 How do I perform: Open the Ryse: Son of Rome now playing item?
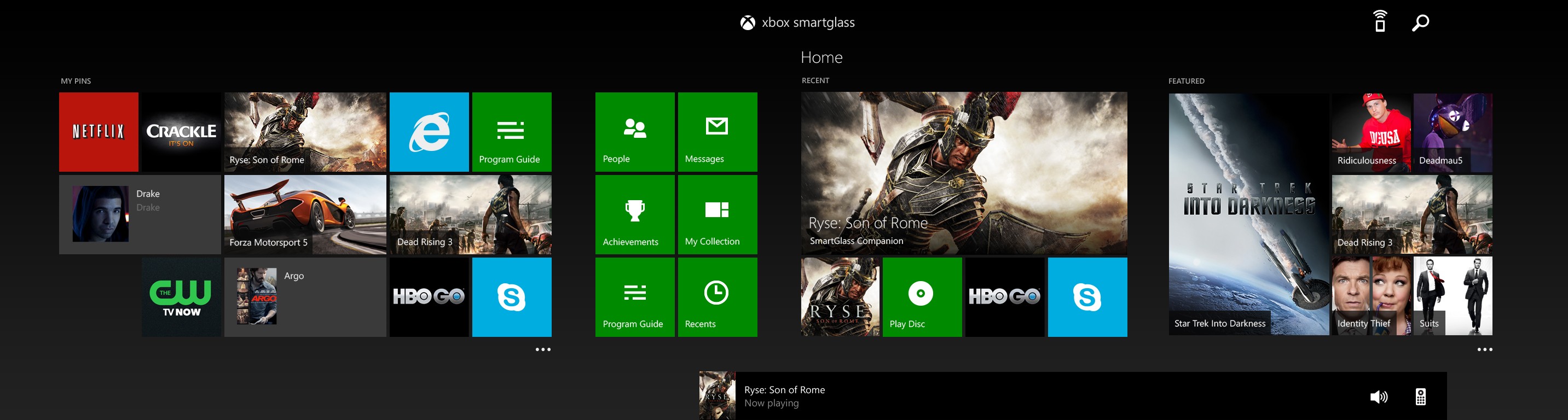(784, 396)
